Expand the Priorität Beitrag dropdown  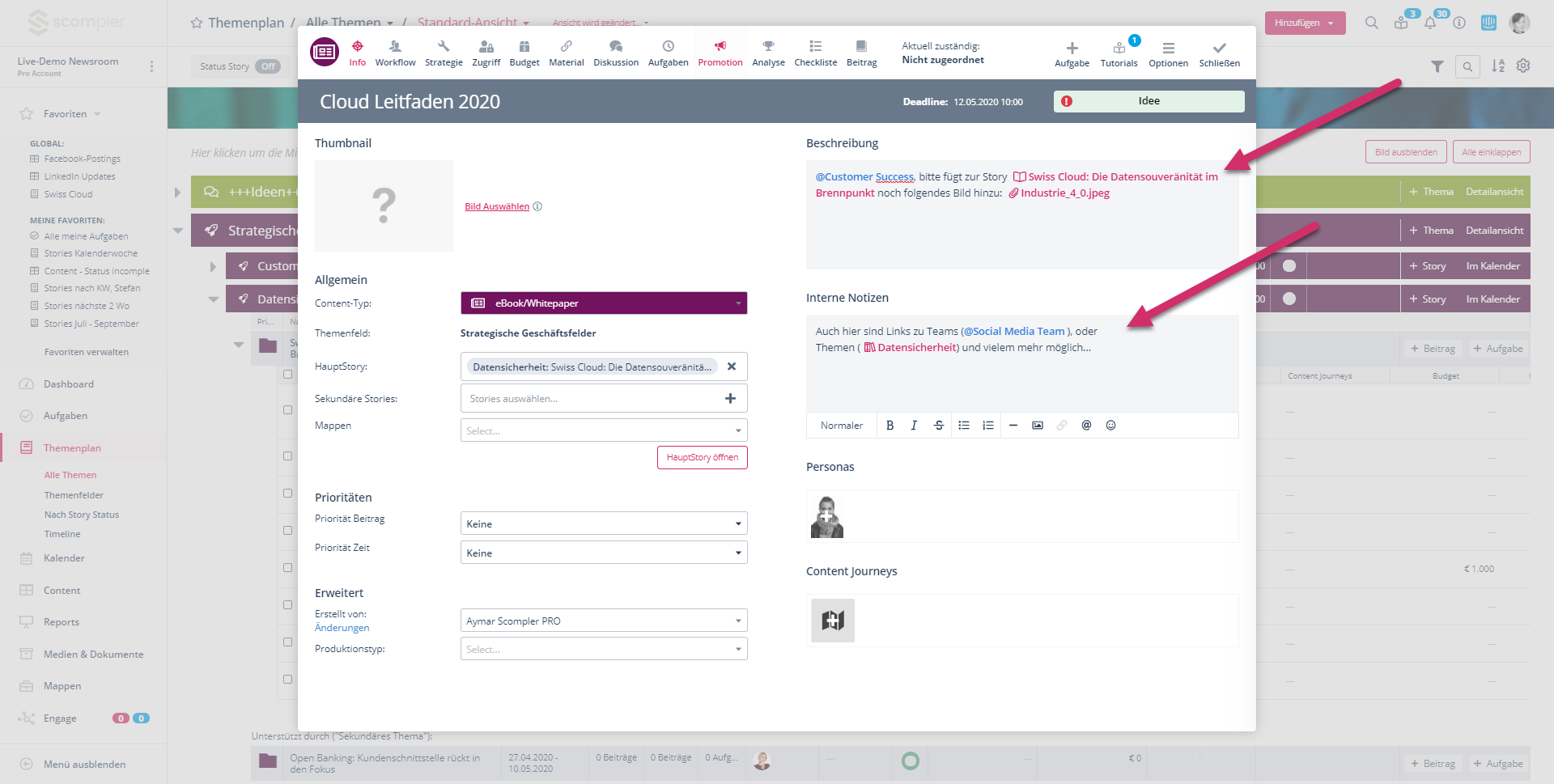[x=603, y=524]
